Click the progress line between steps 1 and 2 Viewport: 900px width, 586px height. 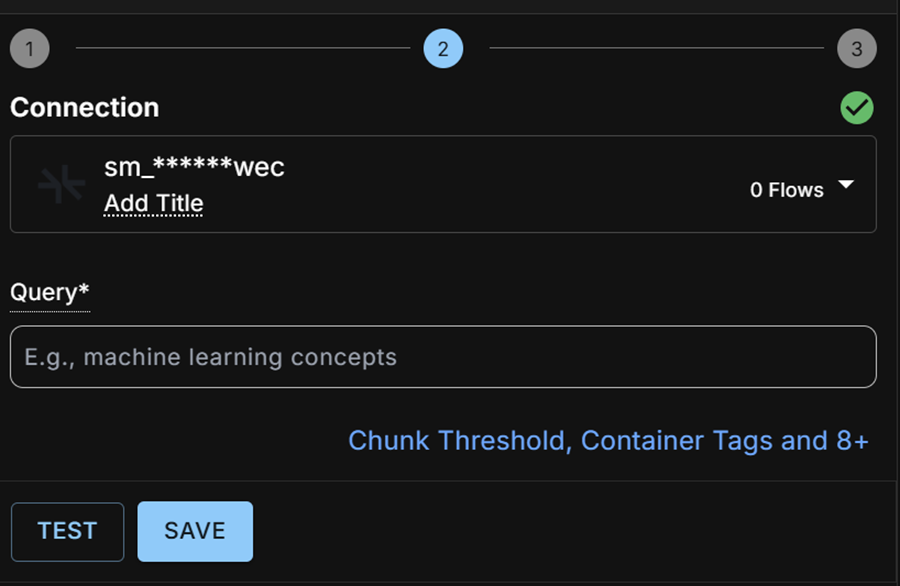click(243, 48)
